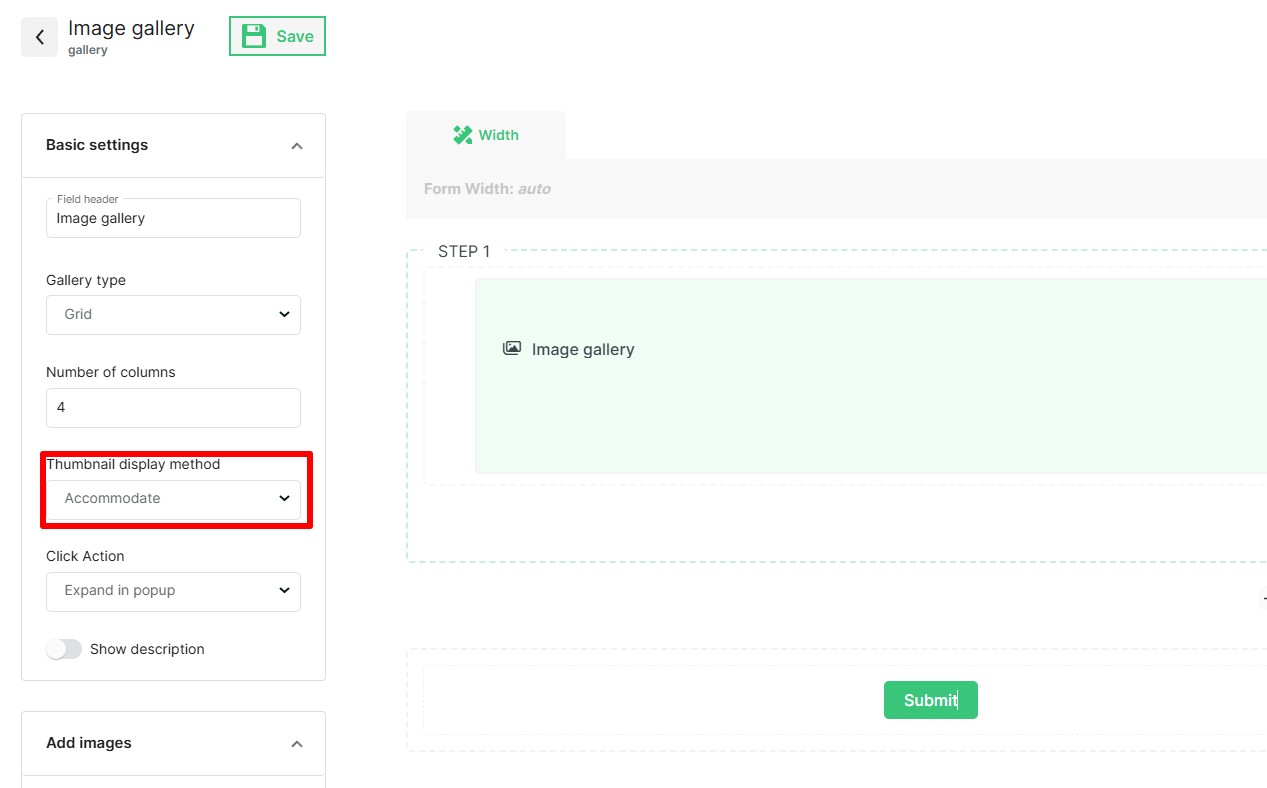
Task: Focus the Number of columns field
Action: pos(173,408)
